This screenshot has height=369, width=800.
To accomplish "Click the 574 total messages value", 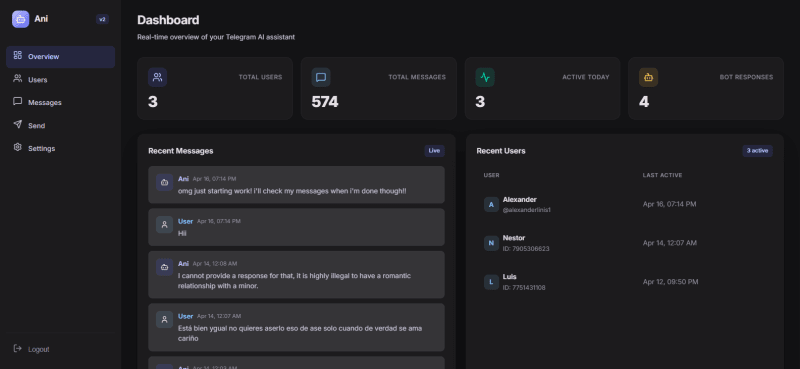I will pos(325,102).
